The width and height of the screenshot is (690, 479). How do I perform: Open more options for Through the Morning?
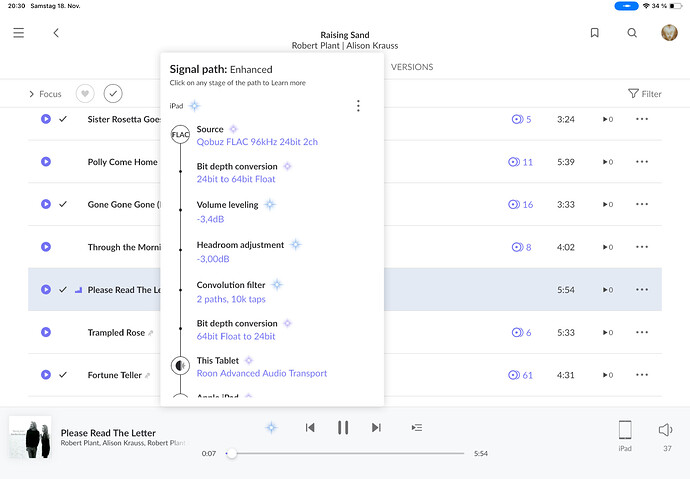point(642,247)
